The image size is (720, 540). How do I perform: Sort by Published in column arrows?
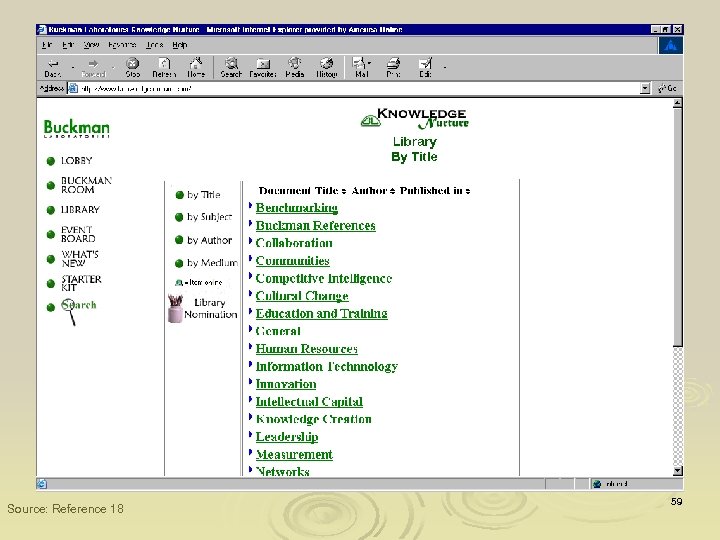[467, 191]
